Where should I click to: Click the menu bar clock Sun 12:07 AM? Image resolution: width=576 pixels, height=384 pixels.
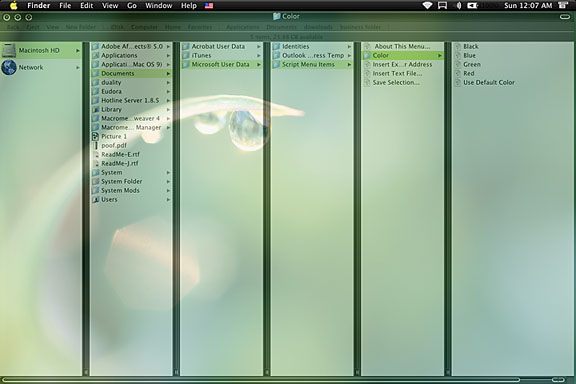(528, 6)
